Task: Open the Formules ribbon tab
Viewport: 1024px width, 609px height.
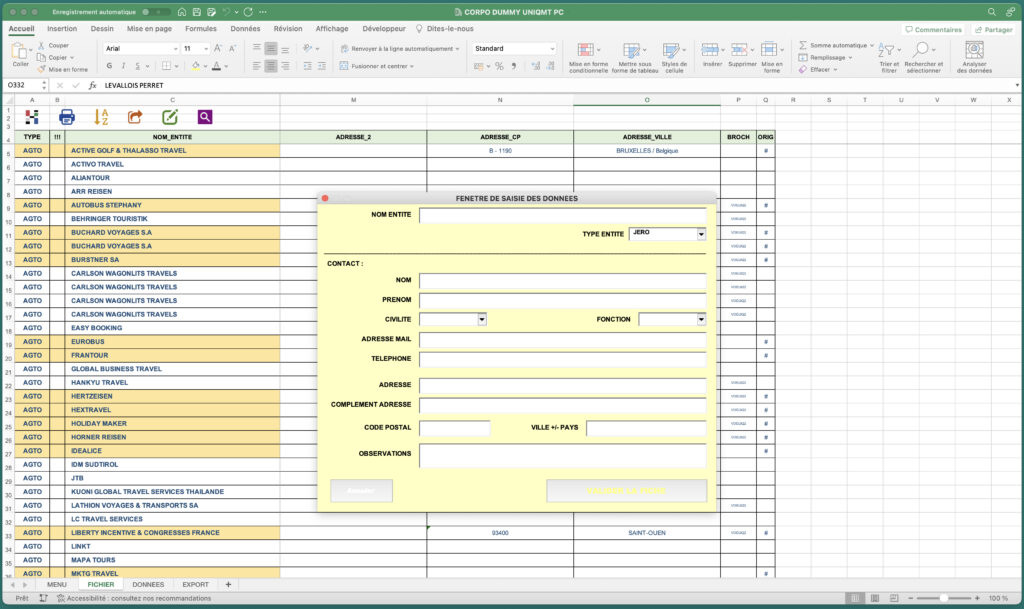Action: (200, 29)
